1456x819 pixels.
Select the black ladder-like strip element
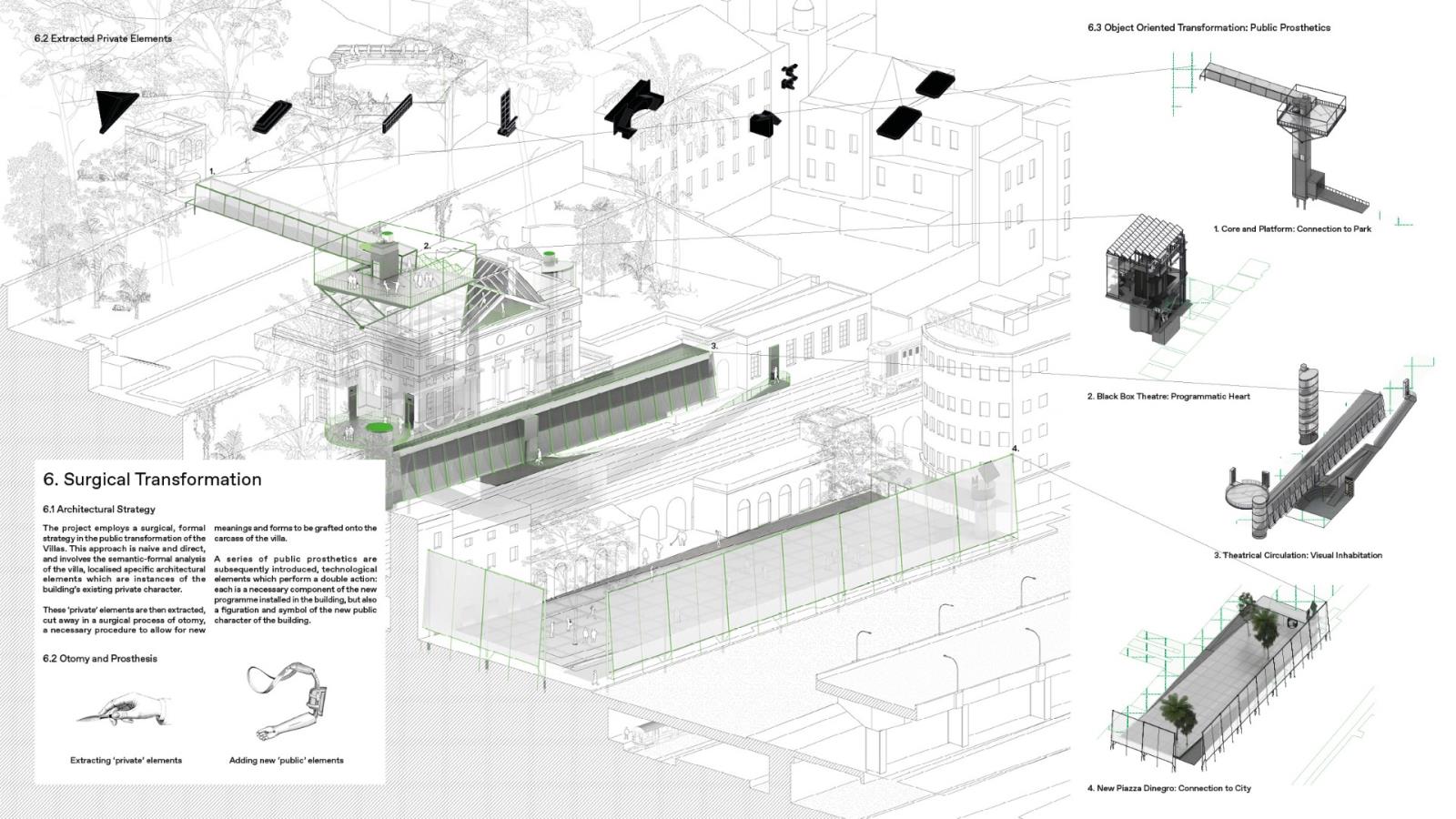coord(398,111)
